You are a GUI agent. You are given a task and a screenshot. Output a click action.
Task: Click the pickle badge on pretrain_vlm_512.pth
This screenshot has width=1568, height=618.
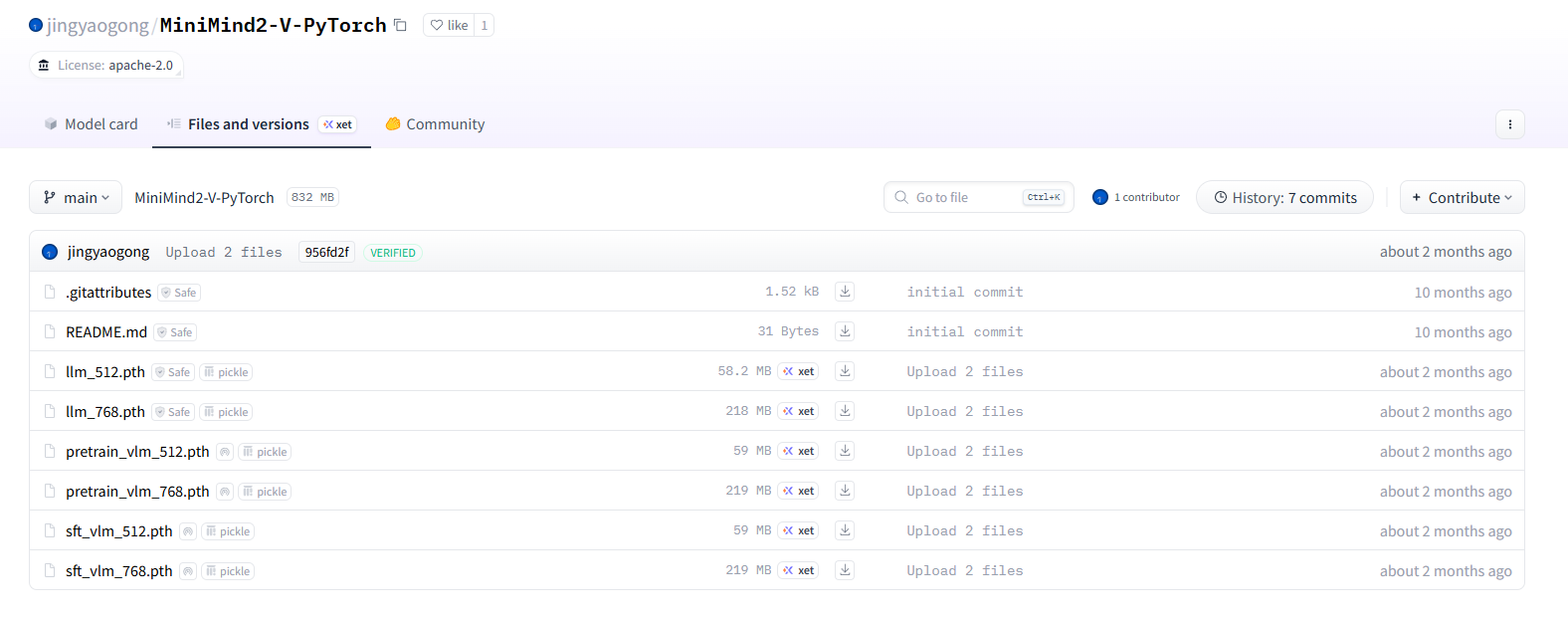point(265,452)
